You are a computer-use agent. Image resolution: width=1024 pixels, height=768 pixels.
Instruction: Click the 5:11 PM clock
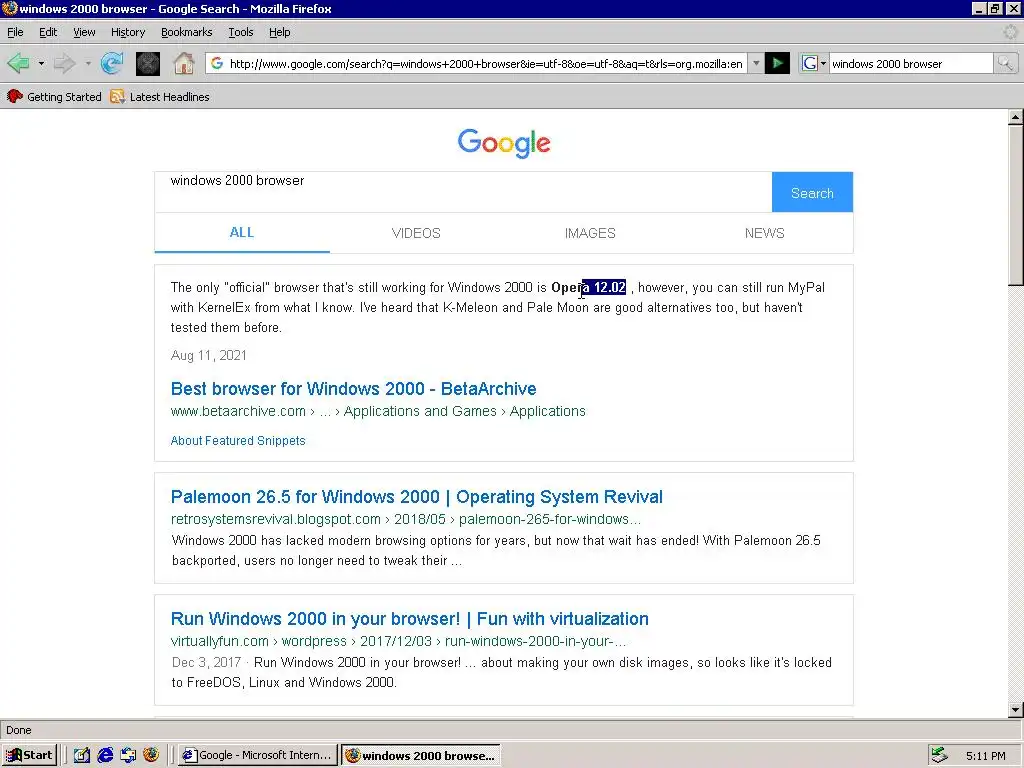pyautogui.click(x=985, y=756)
